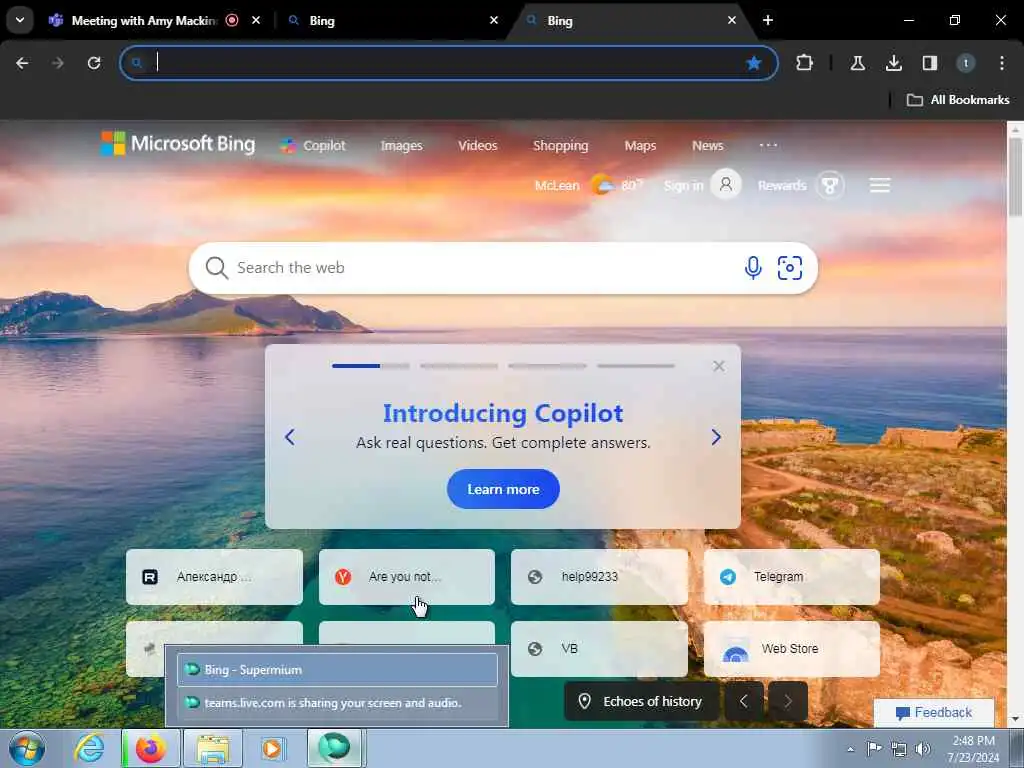Viewport: 1024px width, 768px height.
Task: Open Maps in Bing navigation
Action: coord(640,146)
